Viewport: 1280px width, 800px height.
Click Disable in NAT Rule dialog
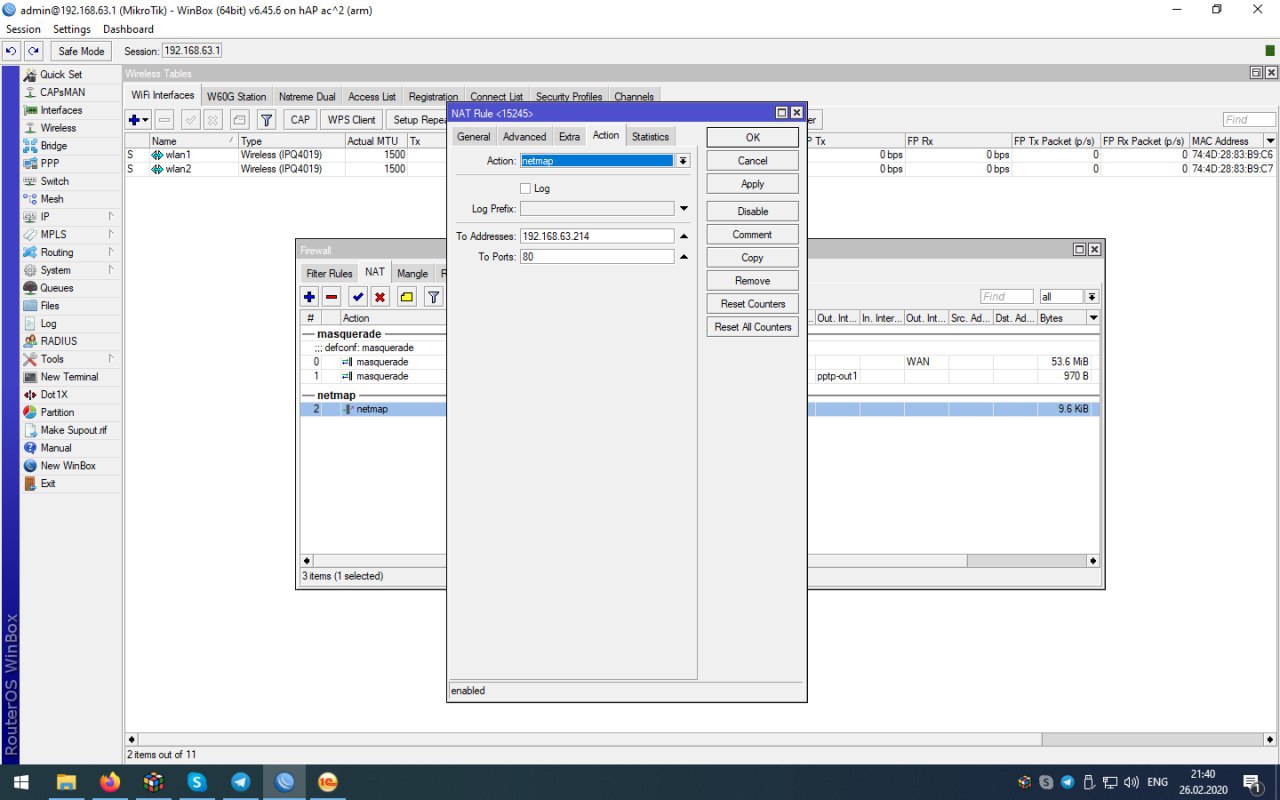(753, 211)
